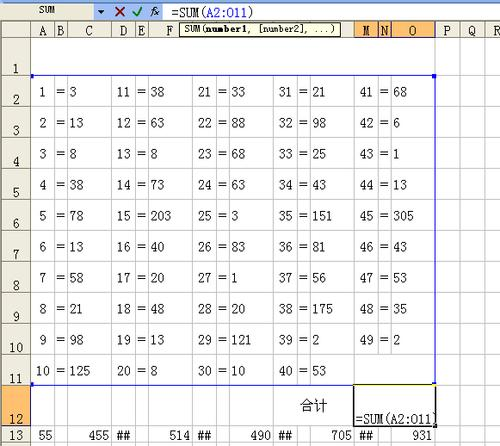The width and height of the screenshot is (500, 446).
Task: Click cell with index 10 in column A
Action: [x=43, y=371]
